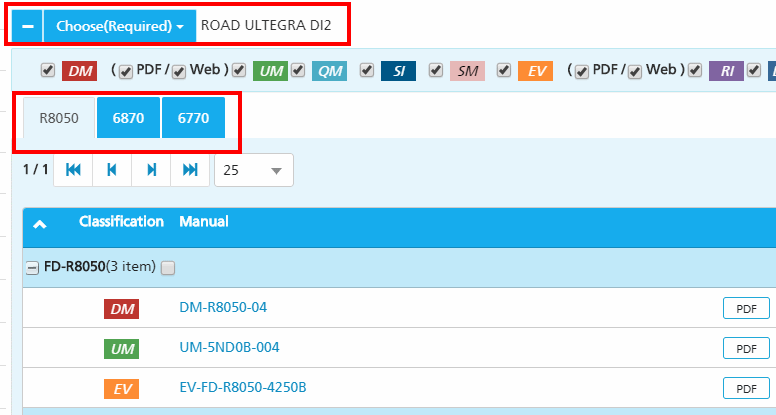Go to next page of results
The width and height of the screenshot is (776, 415).
(x=151, y=170)
